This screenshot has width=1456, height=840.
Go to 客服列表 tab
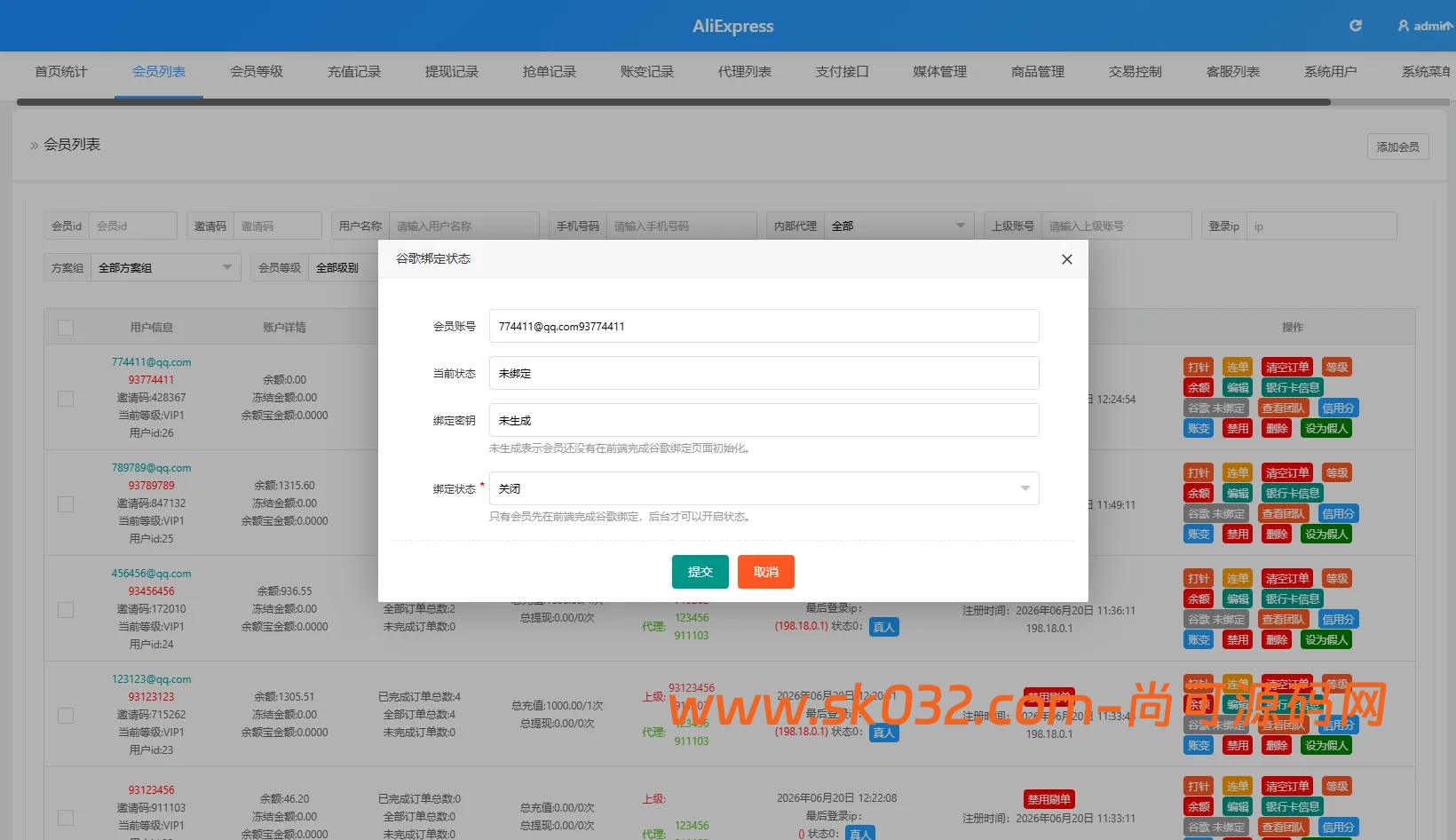click(x=1233, y=72)
